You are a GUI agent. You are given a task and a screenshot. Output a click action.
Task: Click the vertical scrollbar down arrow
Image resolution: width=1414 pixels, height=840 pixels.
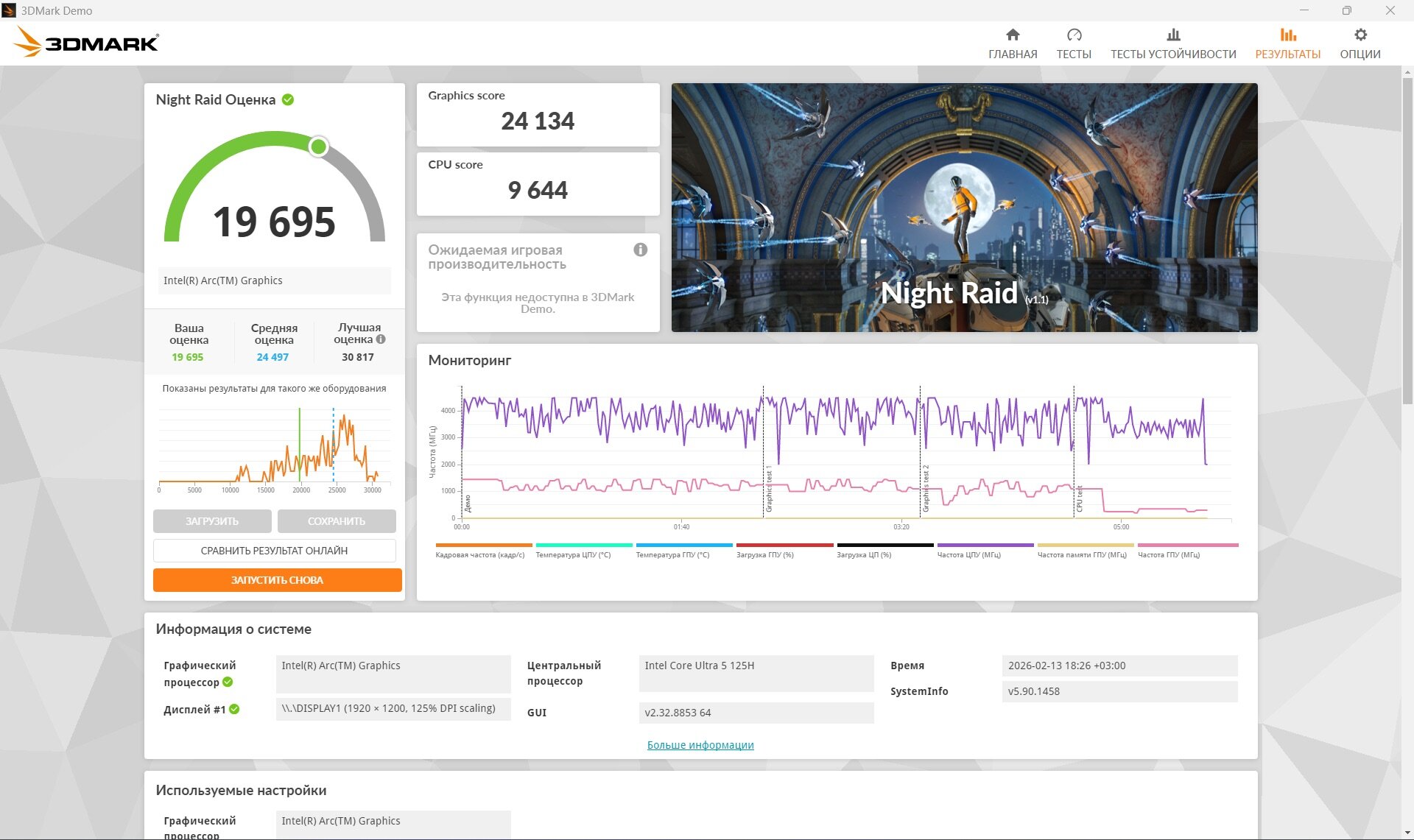point(1407,833)
